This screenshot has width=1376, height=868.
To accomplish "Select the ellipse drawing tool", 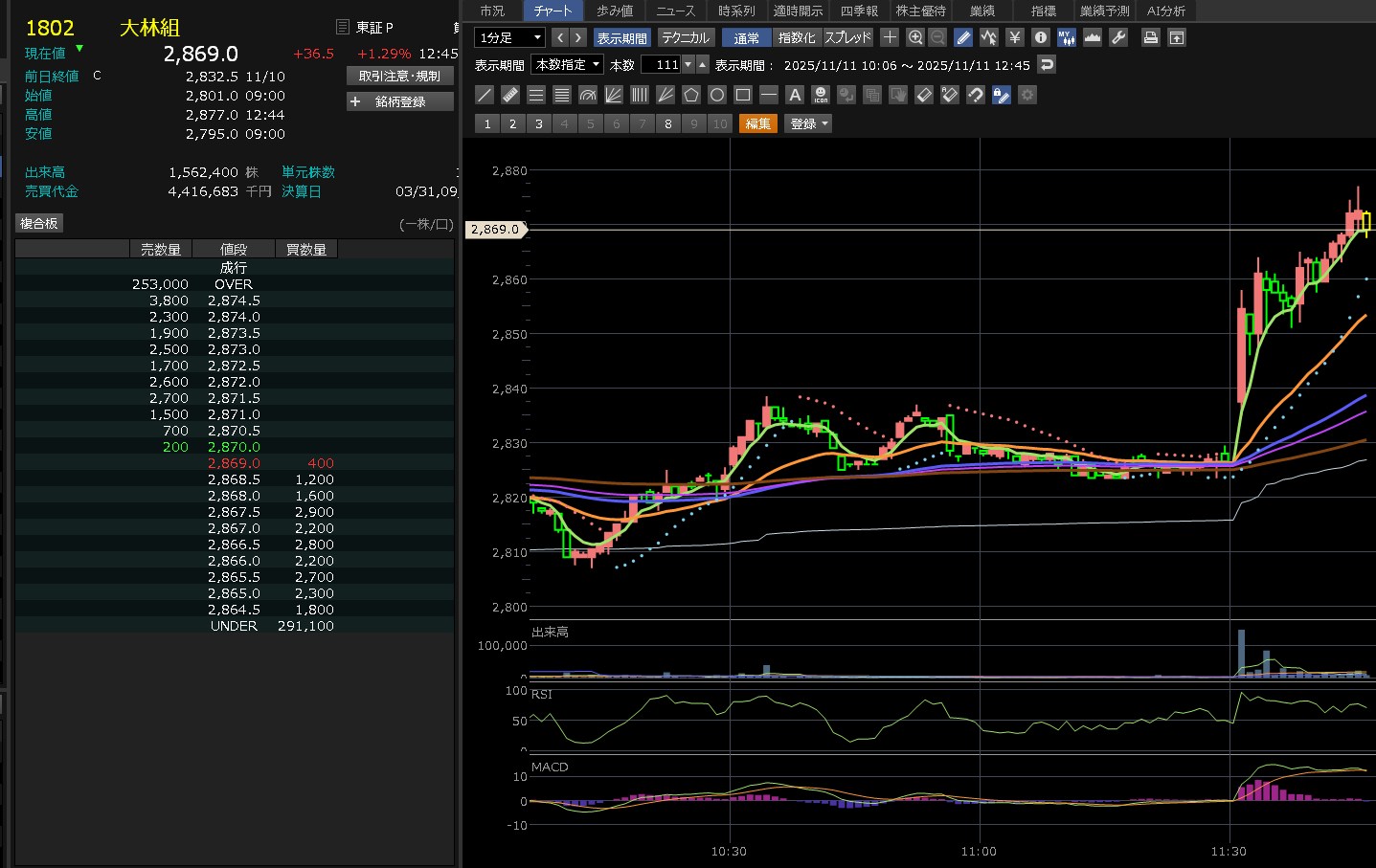I will pyautogui.click(x=717, y=95).
